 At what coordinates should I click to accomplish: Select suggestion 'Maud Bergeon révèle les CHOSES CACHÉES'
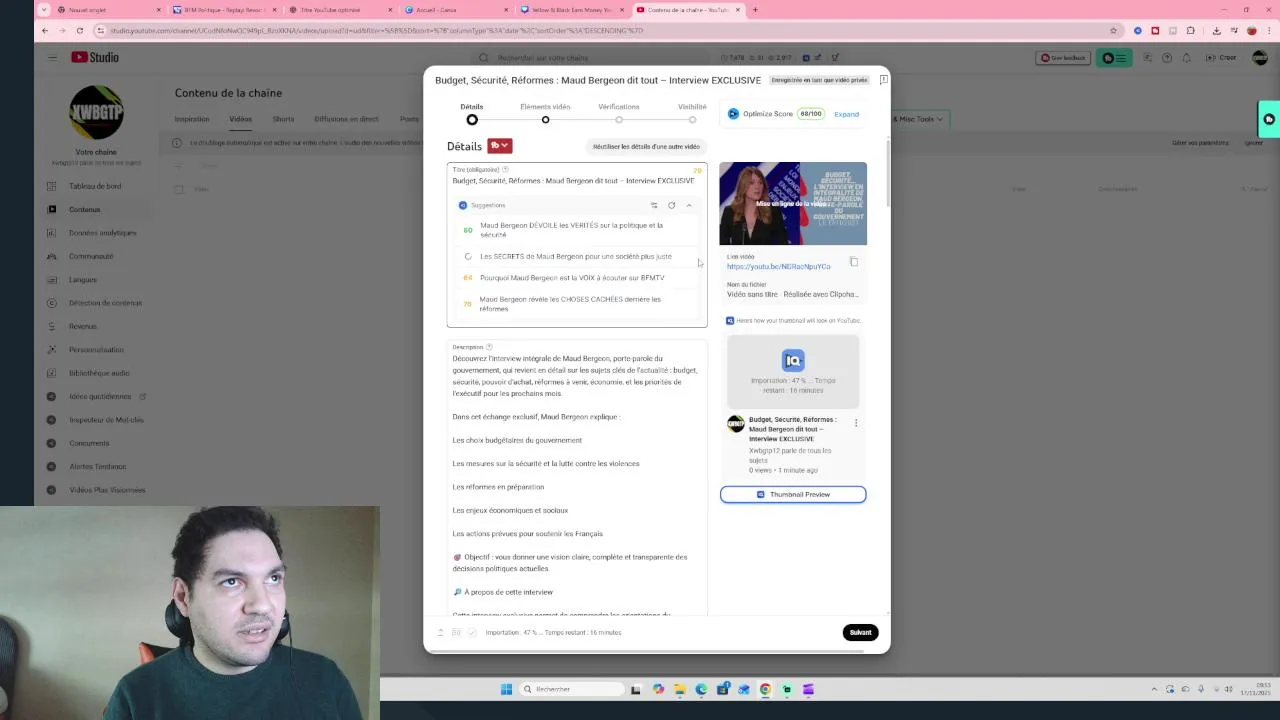pyautogui.click(x=576, y=303)
